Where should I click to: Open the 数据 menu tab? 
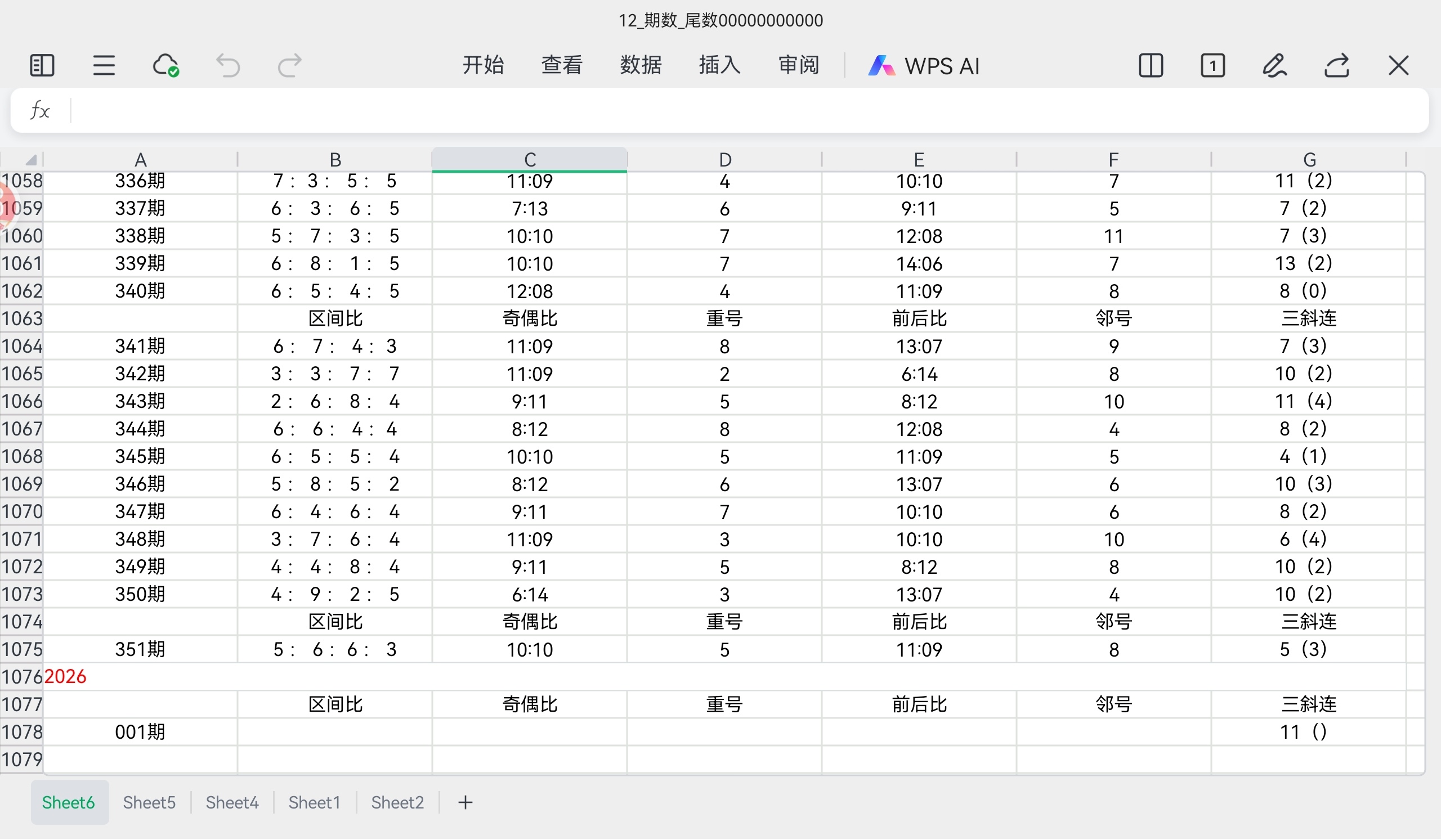(641, 65)
